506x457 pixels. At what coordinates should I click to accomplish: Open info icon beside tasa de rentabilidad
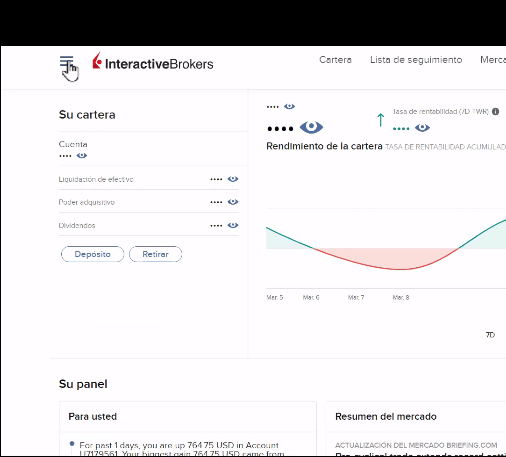coord(495,111)
